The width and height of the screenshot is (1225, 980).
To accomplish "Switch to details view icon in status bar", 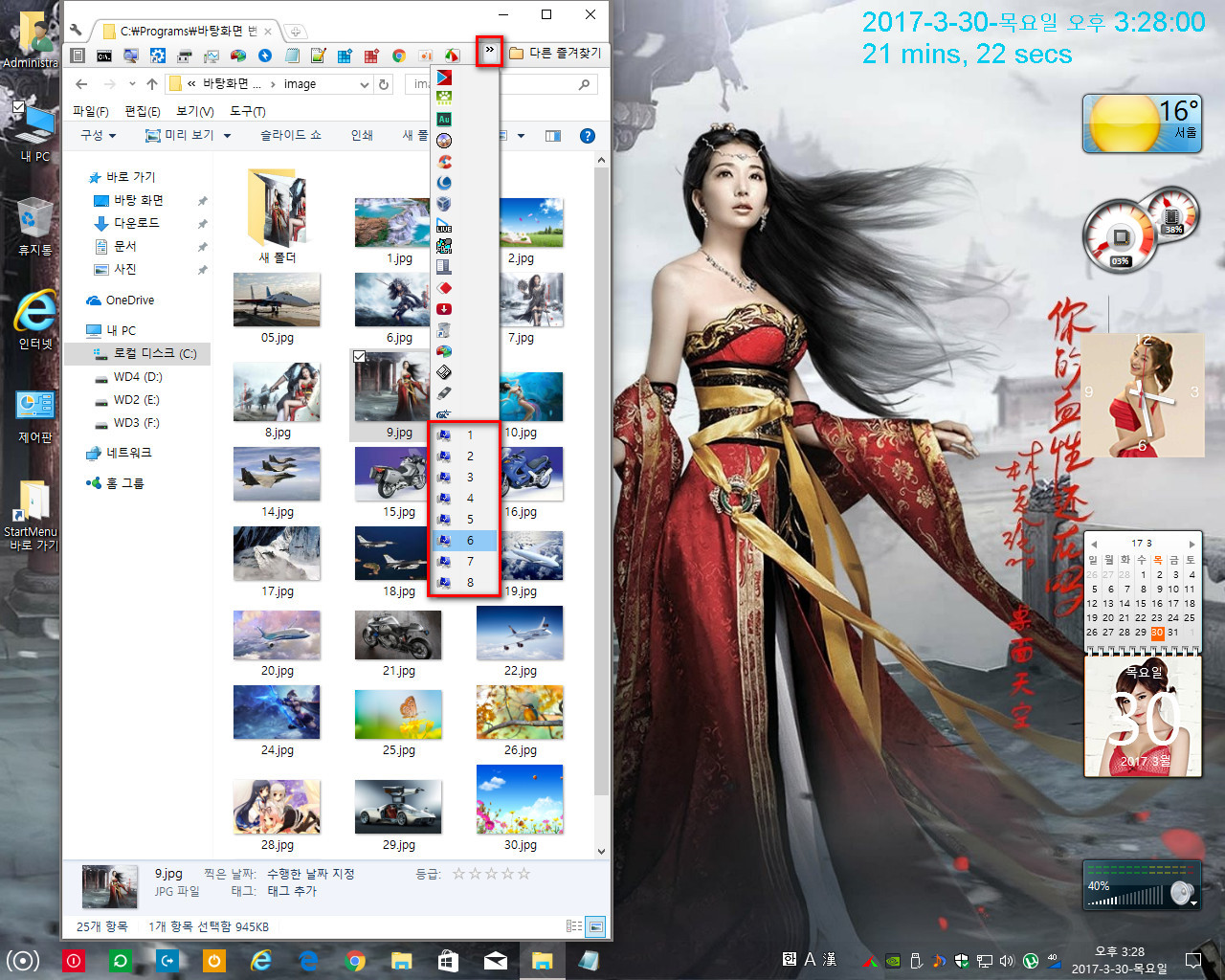I will 574,926.
